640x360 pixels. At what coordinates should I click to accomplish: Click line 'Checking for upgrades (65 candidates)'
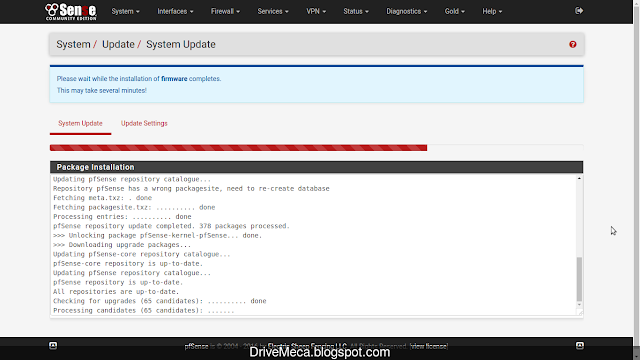click(160, 301)
